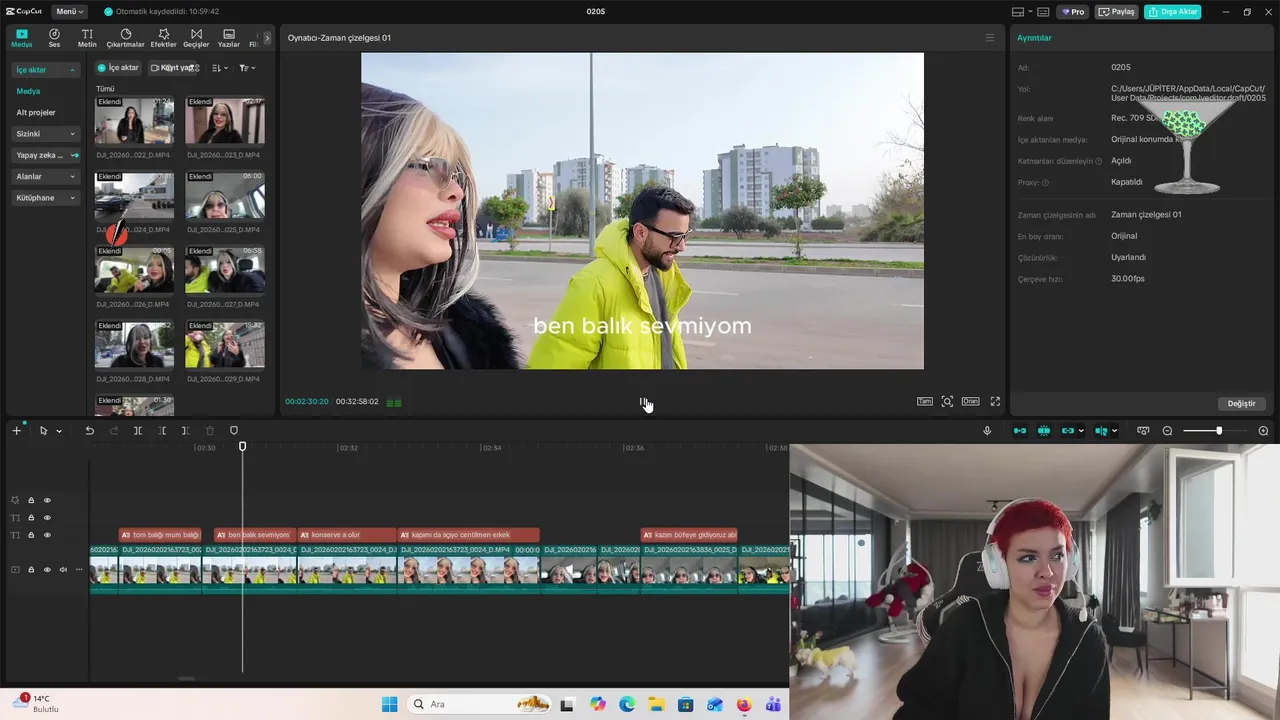Open the Menü dropdown
Image resolution: width=1280 pixels, height=720 pixels.
coord(69,11)
